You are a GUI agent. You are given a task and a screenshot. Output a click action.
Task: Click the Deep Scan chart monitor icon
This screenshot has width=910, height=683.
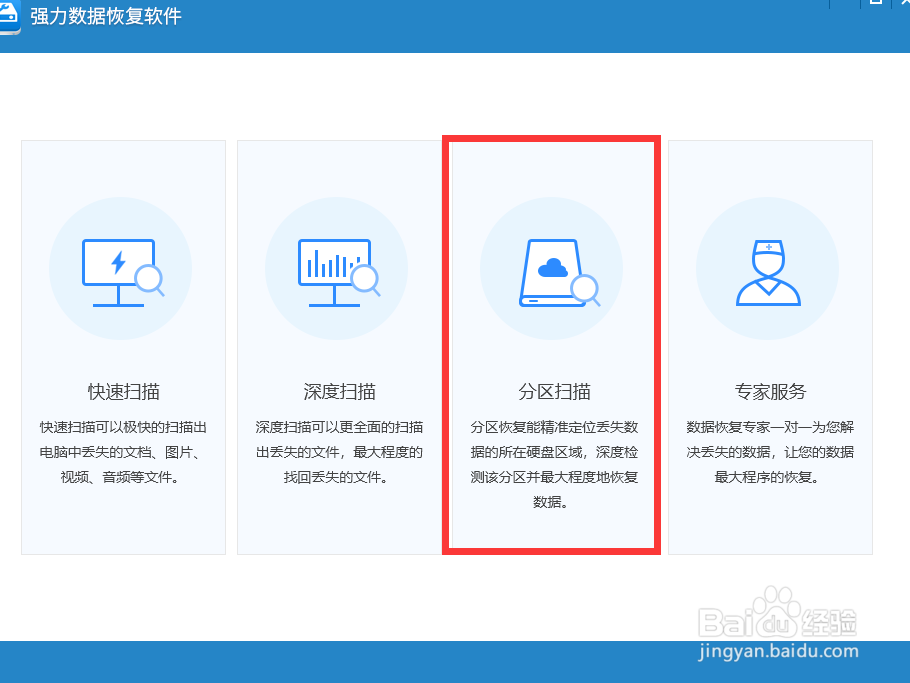(x=338, y=273)
